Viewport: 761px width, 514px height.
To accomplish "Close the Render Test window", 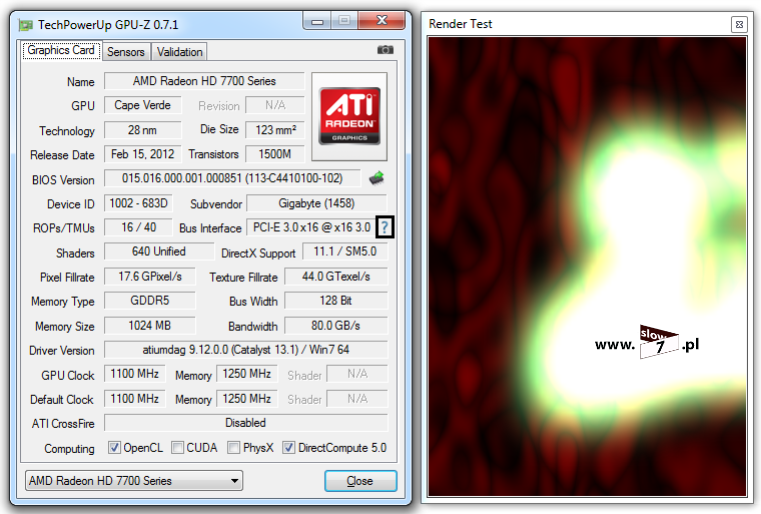I will (739, 24).
